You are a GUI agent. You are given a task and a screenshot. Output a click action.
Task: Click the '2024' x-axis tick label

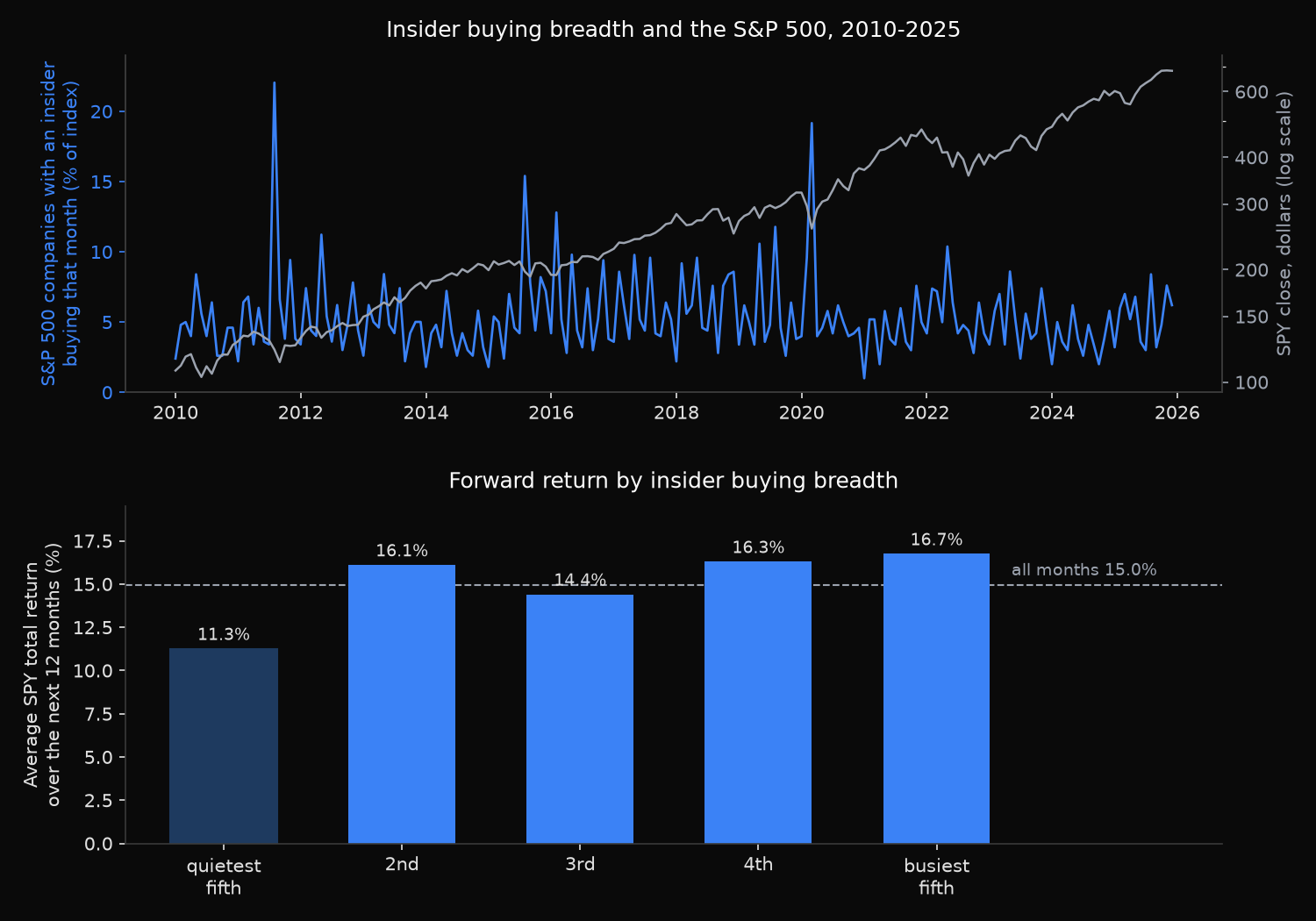coord(1051,413)
